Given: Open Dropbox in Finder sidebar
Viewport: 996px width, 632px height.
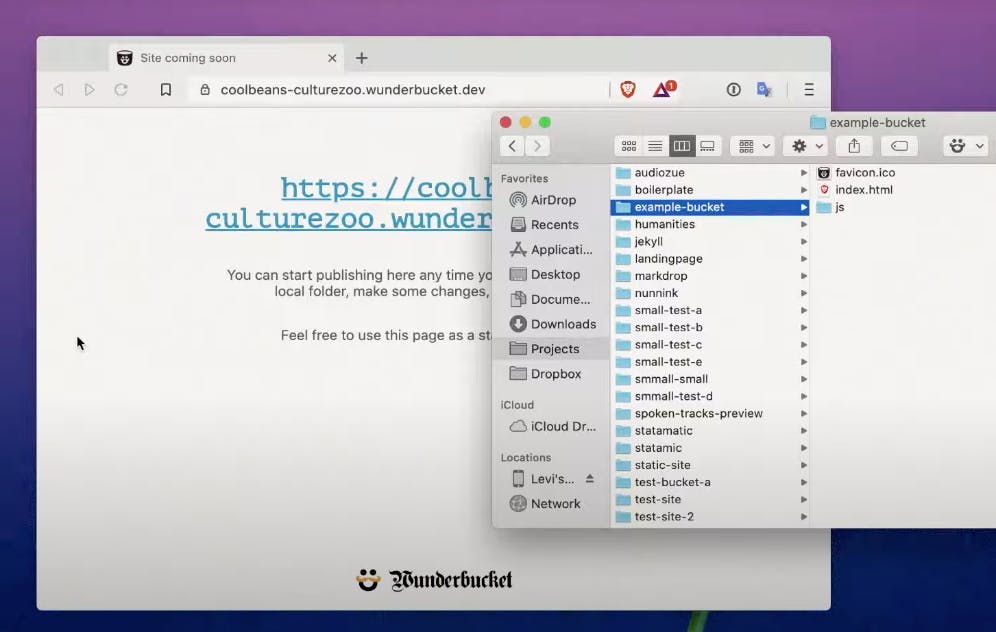Looking at the screenshot, I should (x=551, y=373).
